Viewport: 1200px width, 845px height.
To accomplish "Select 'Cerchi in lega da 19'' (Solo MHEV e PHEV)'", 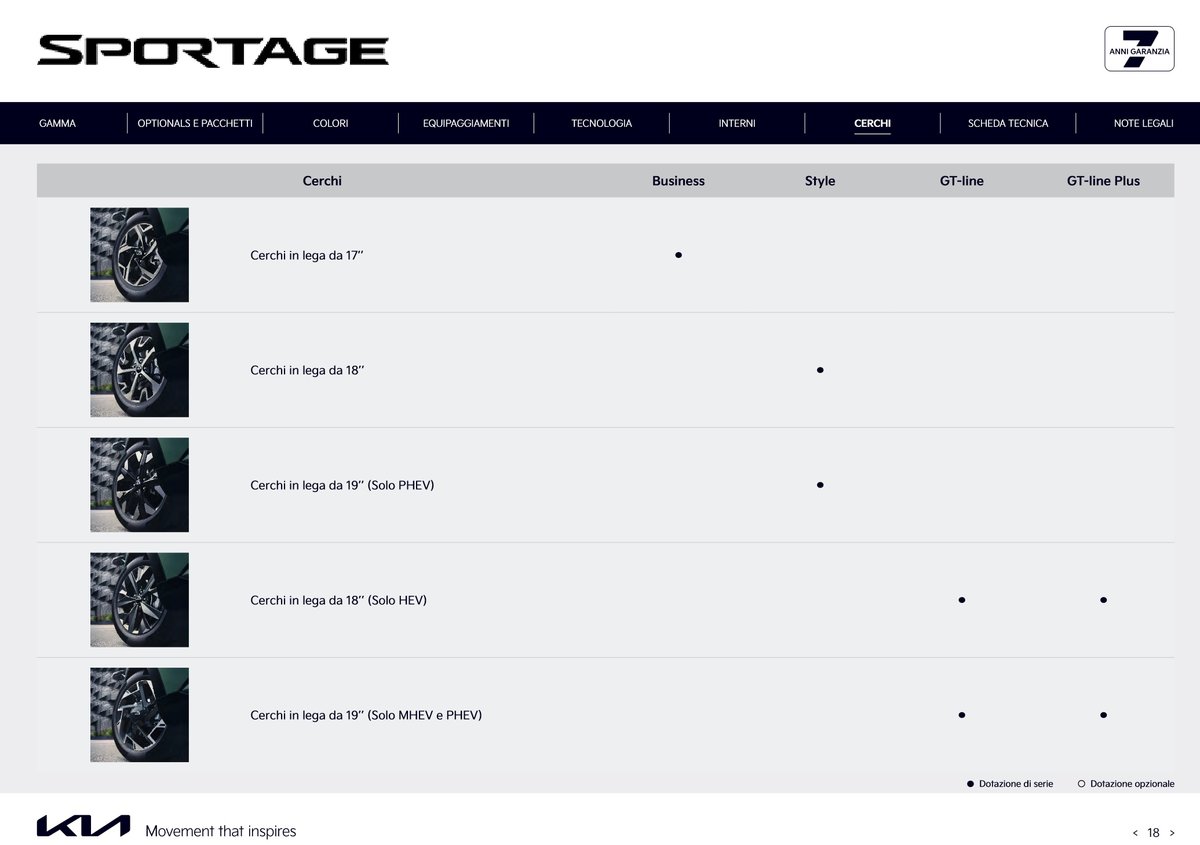I will pyautogui.click(x=366, y=716).
